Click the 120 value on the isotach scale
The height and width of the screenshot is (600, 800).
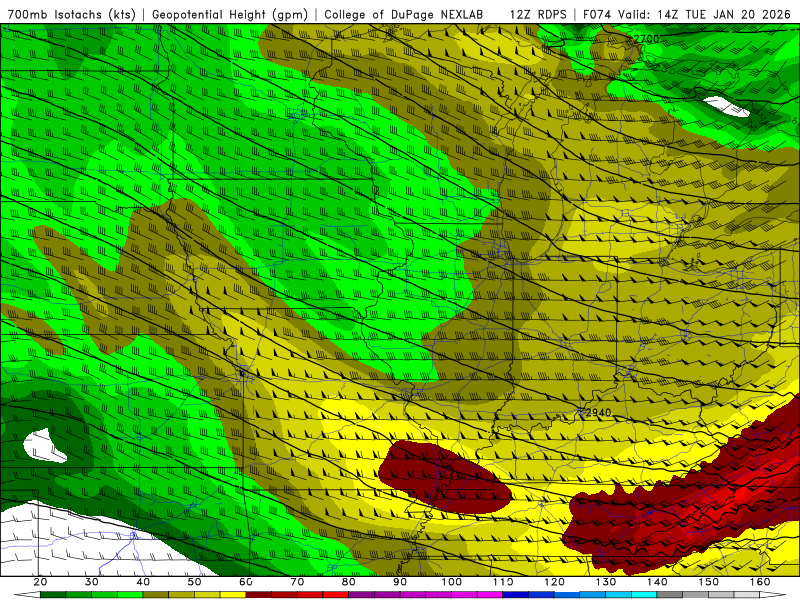point(555,582)
